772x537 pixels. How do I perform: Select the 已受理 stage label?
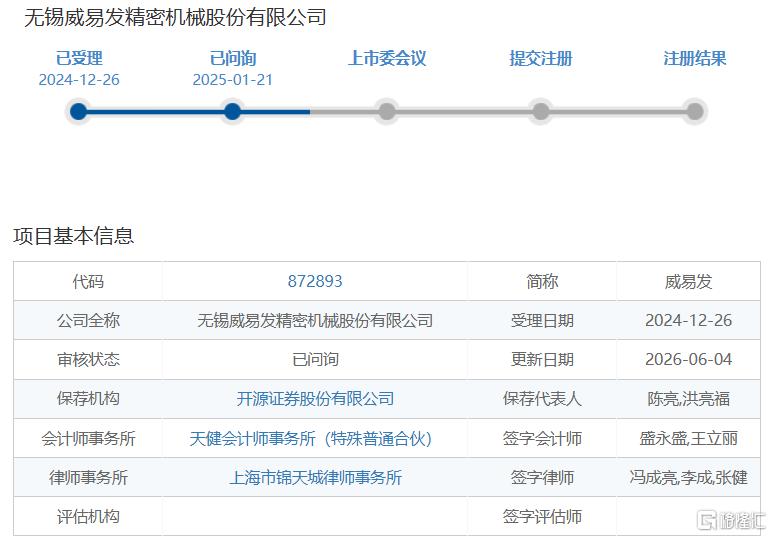coord(79,58)
